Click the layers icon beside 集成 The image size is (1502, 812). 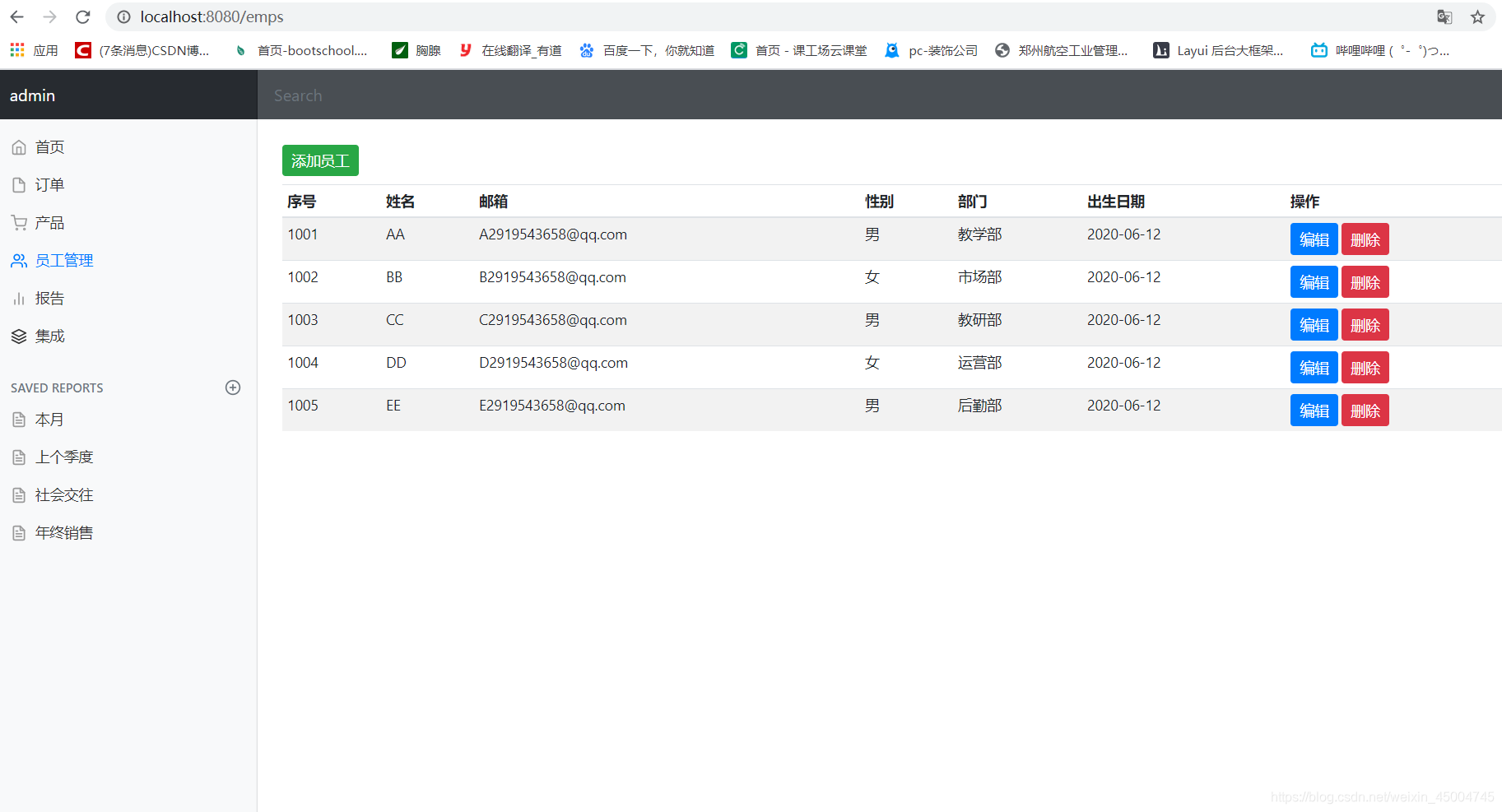(19, 336)
